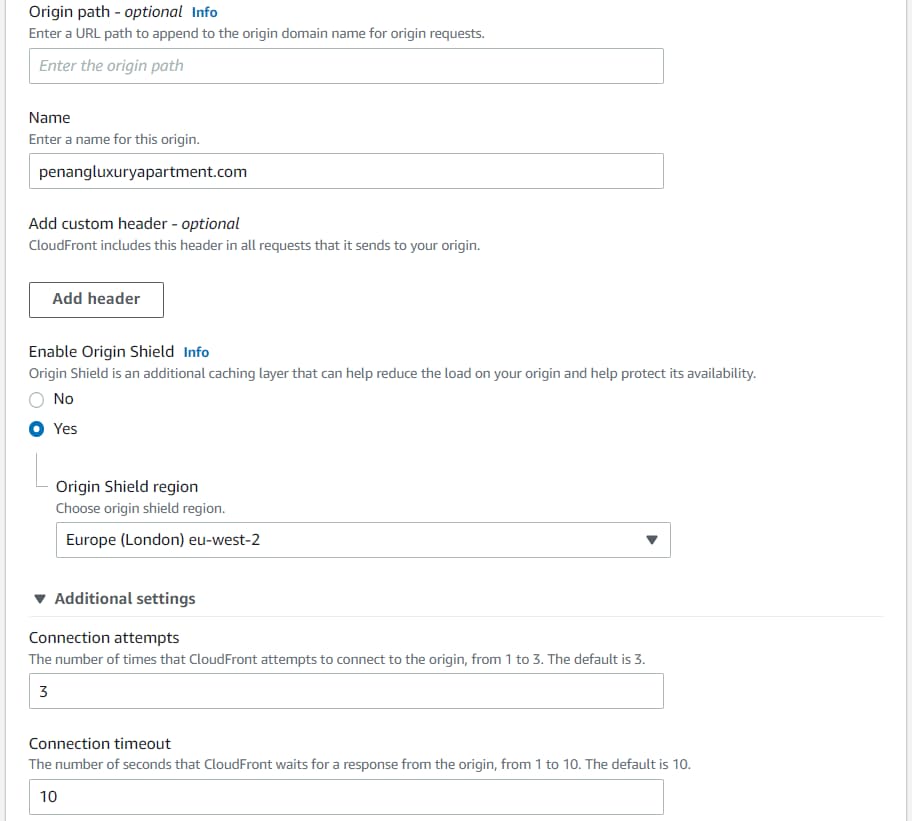Select the No radio button

36,399
